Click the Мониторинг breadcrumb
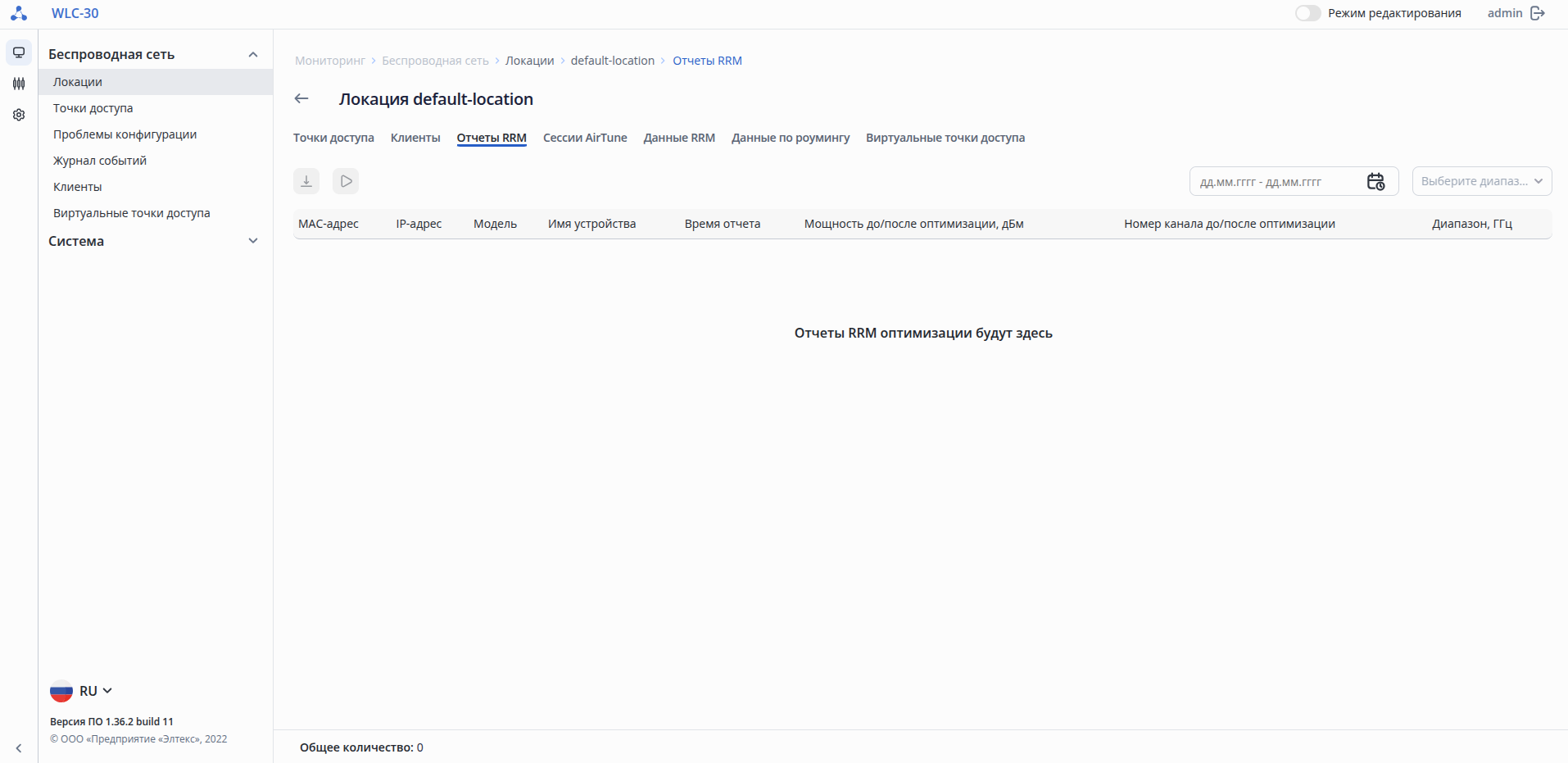Viewport: 1568px width, 763px height. pos(330,61)
